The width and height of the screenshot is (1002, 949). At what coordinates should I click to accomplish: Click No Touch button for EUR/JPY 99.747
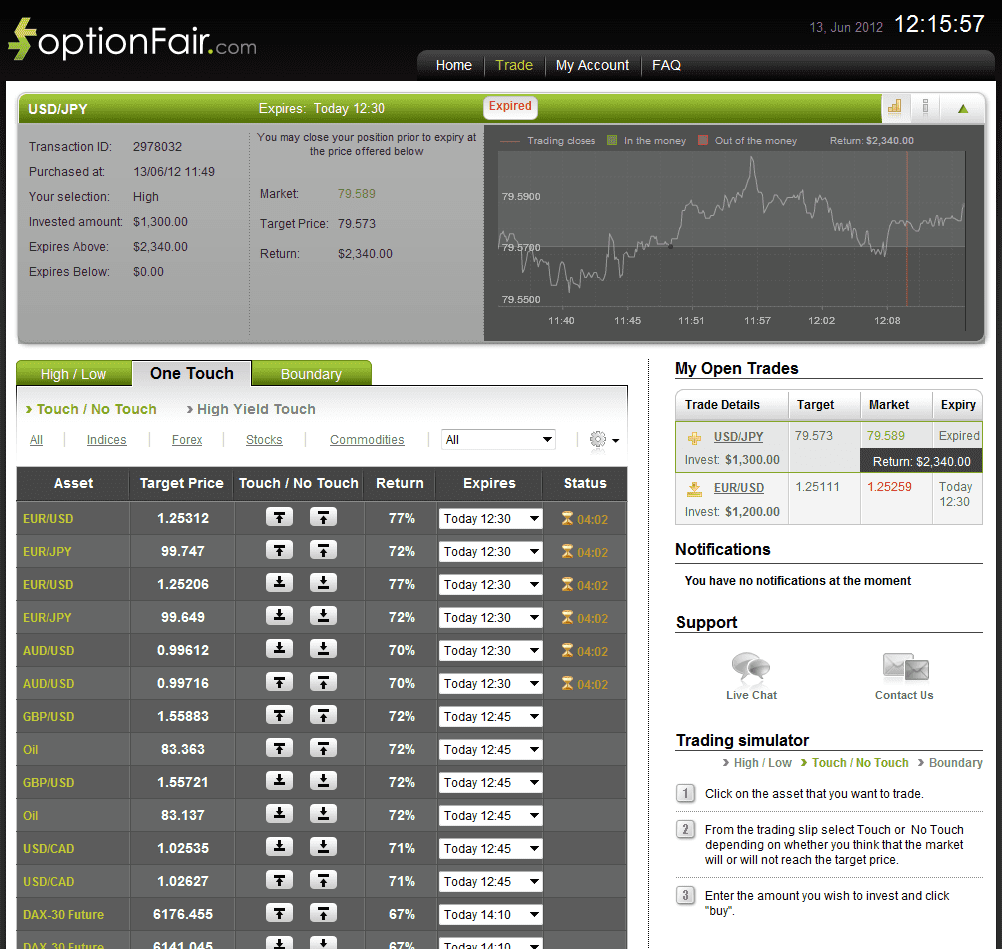(323, 550)
